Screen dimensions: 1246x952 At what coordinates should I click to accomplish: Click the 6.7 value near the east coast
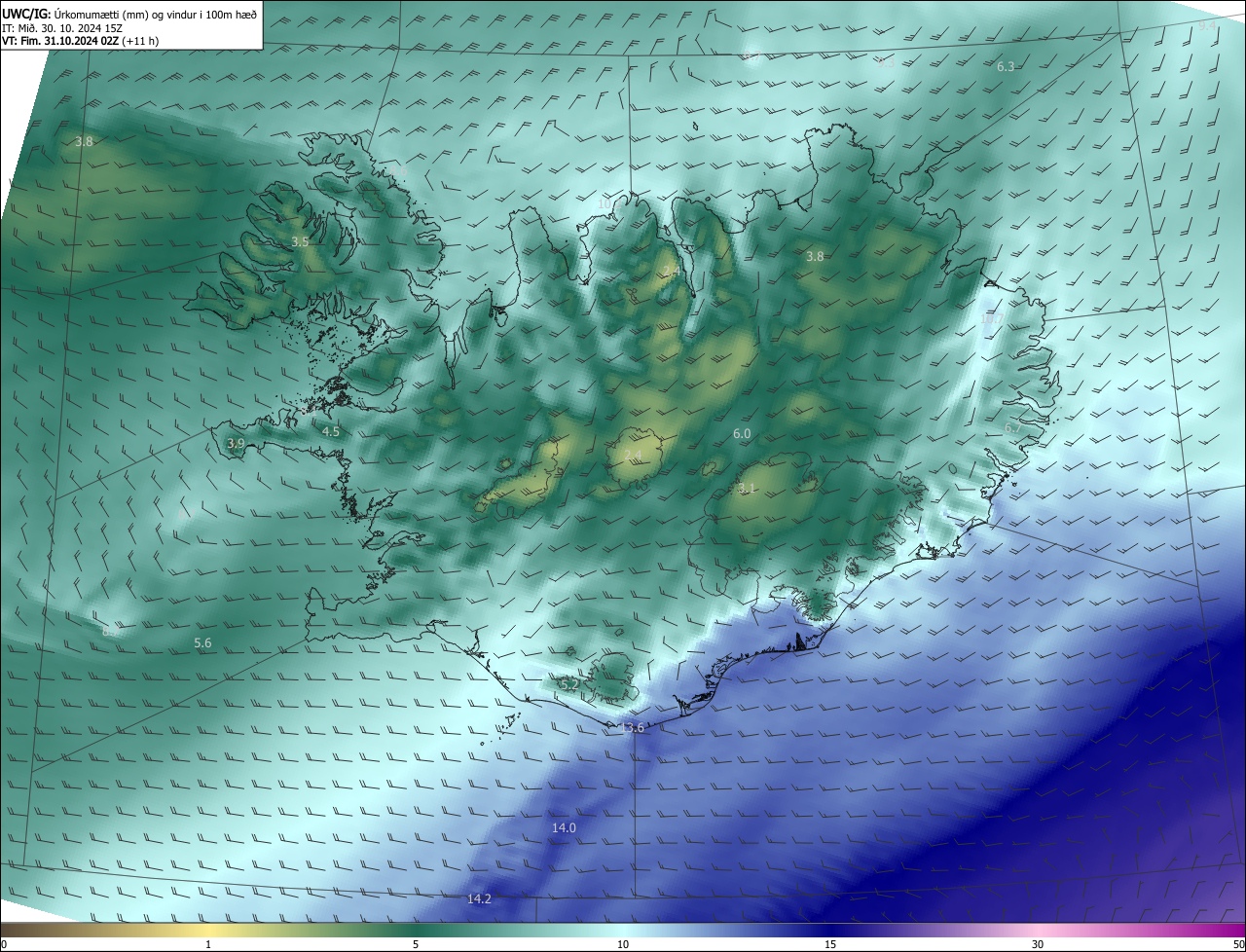point(1013,427)
